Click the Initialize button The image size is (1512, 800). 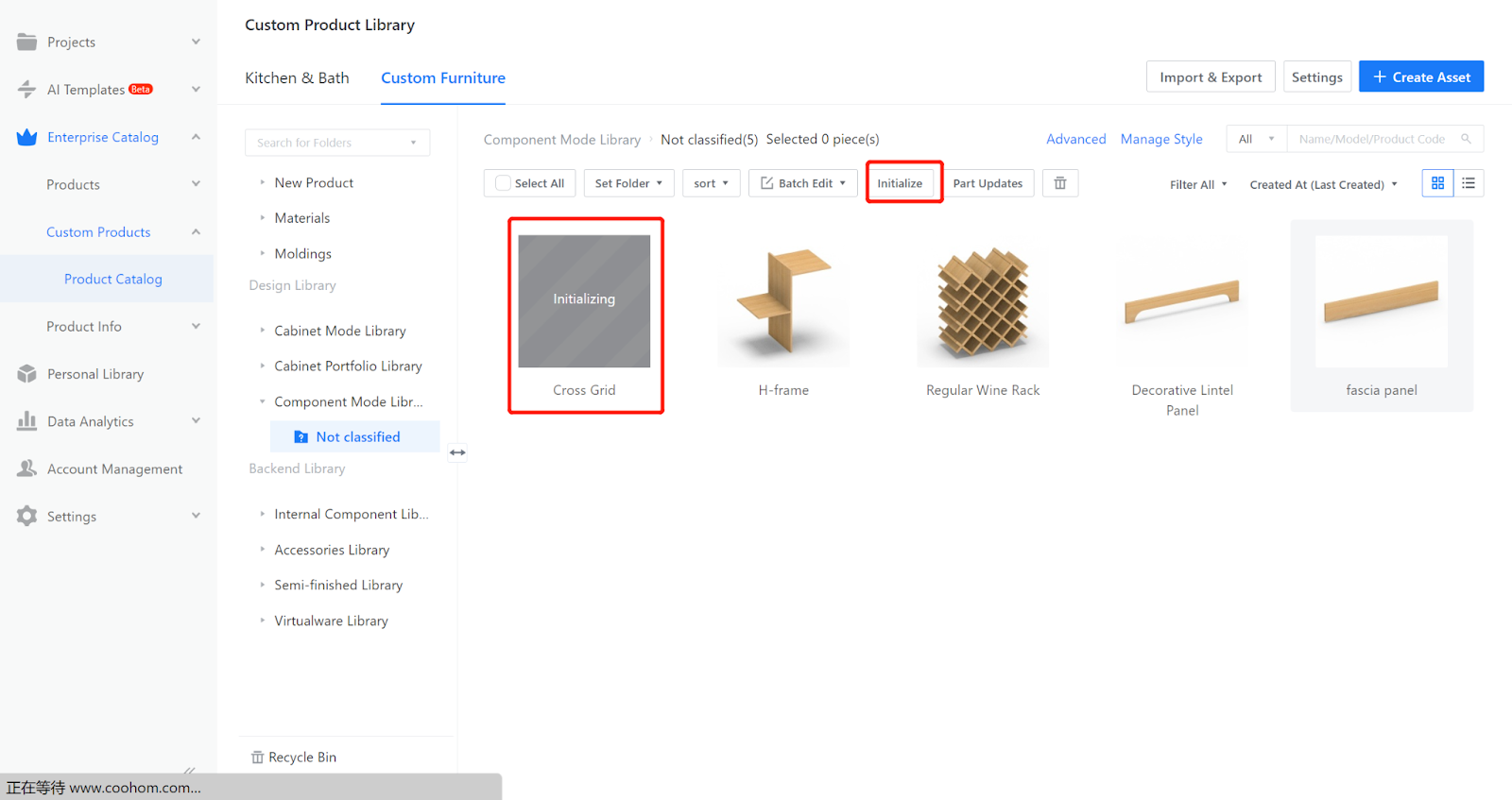(900, 183)
